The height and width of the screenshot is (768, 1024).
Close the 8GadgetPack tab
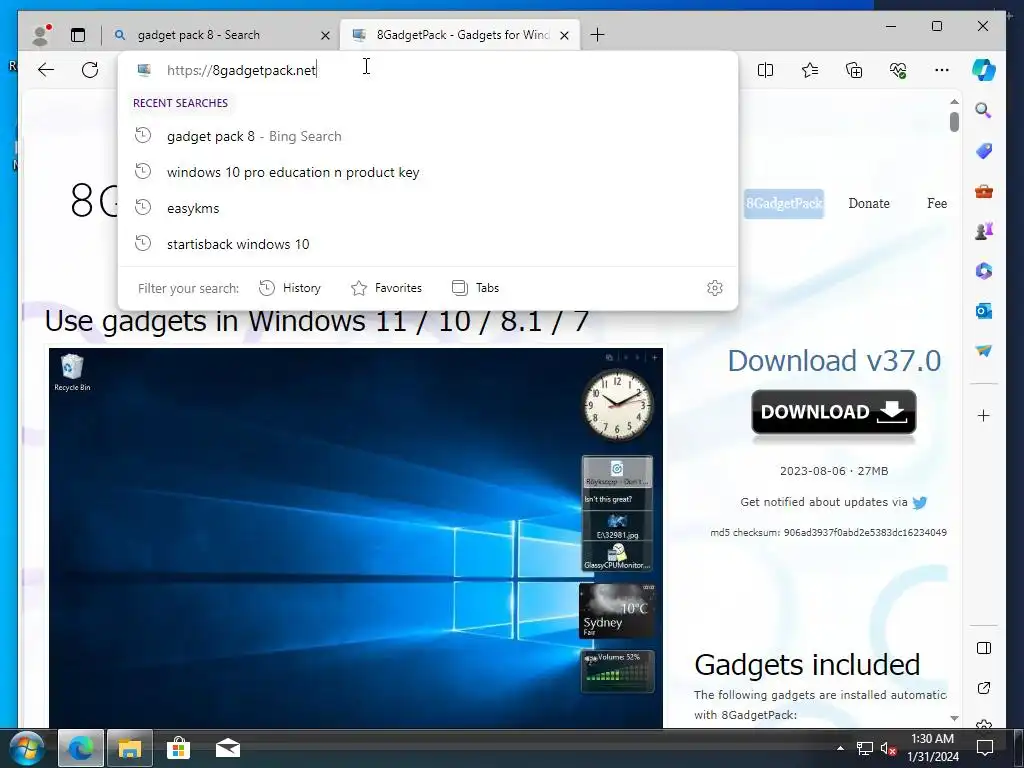(565, 35)
